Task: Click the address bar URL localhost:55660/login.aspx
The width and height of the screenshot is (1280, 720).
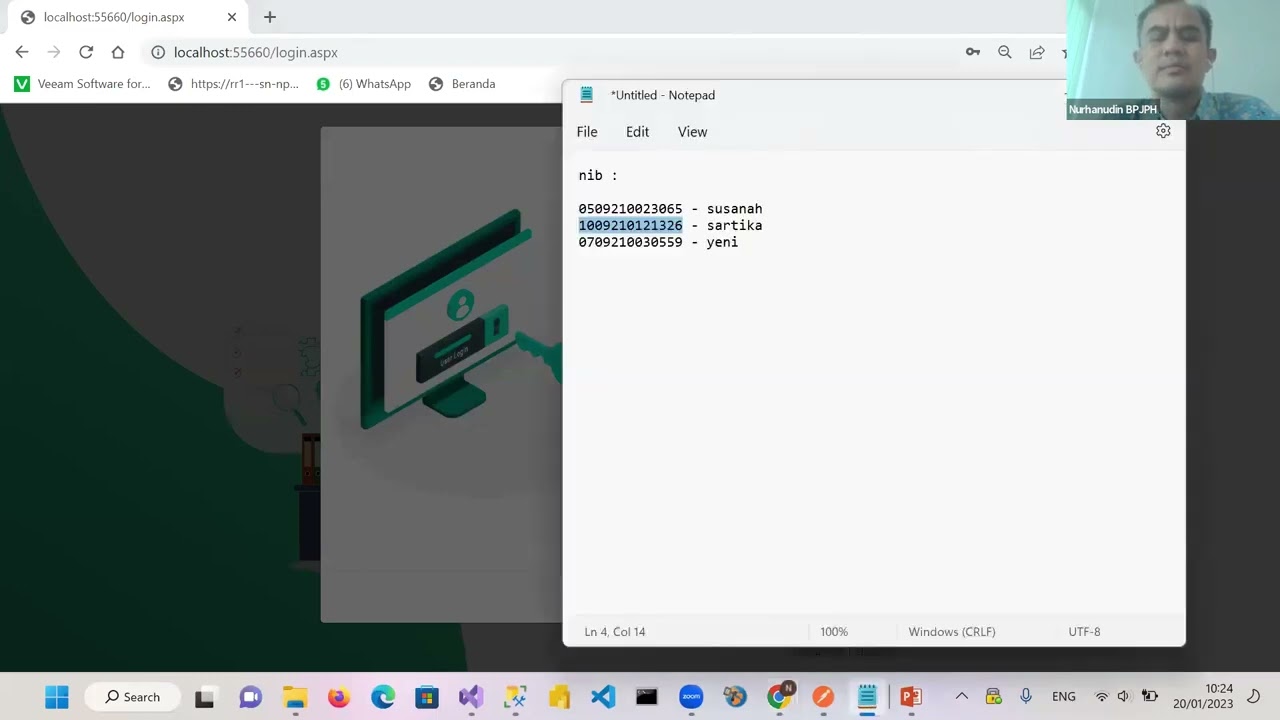Action: (256, 52)
